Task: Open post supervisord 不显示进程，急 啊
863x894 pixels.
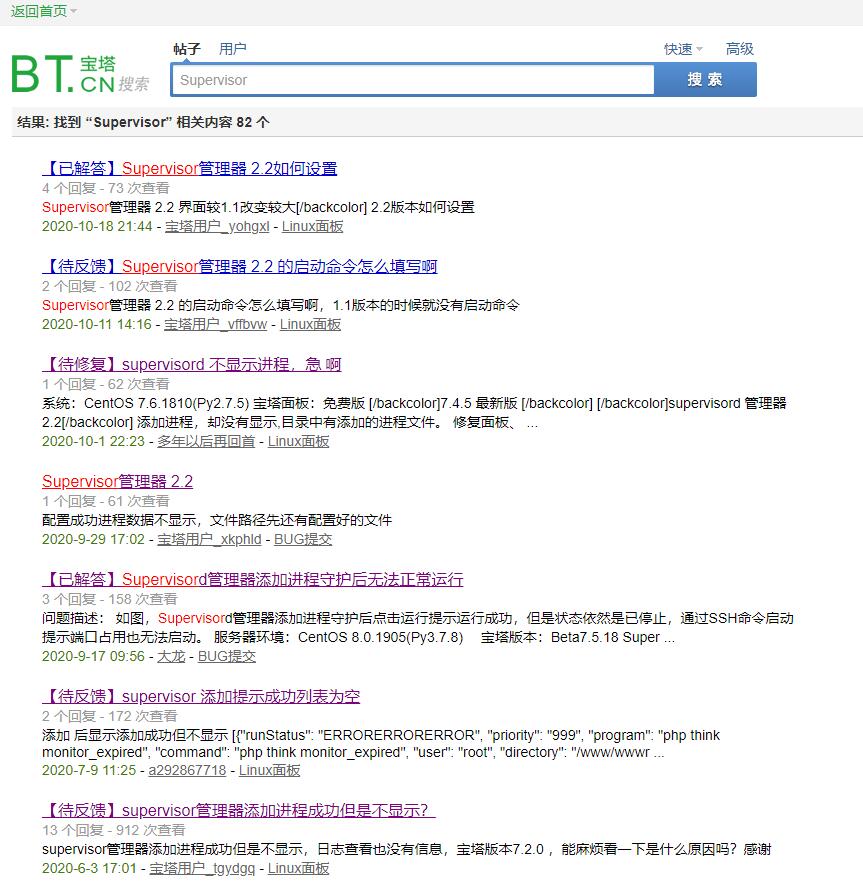Action: point(192,364)
